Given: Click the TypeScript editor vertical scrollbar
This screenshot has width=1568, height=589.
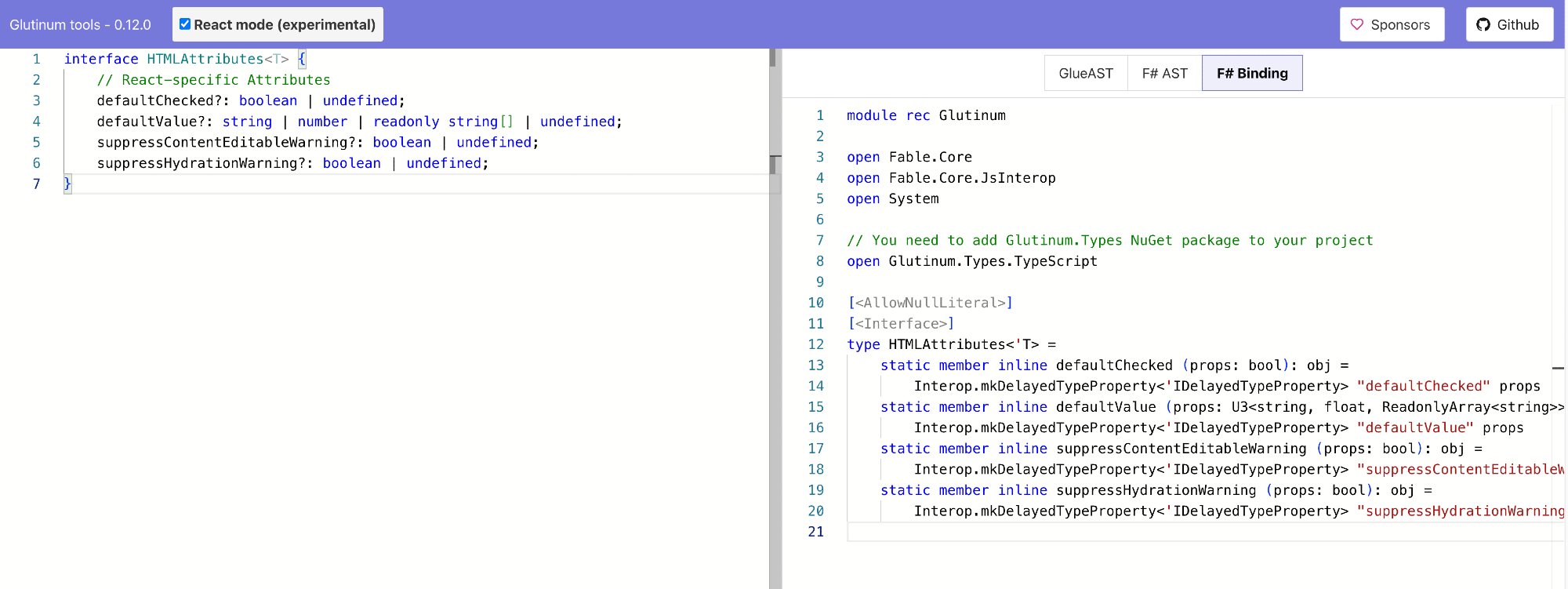Looking at the screenshot, I should coord(774,314).
